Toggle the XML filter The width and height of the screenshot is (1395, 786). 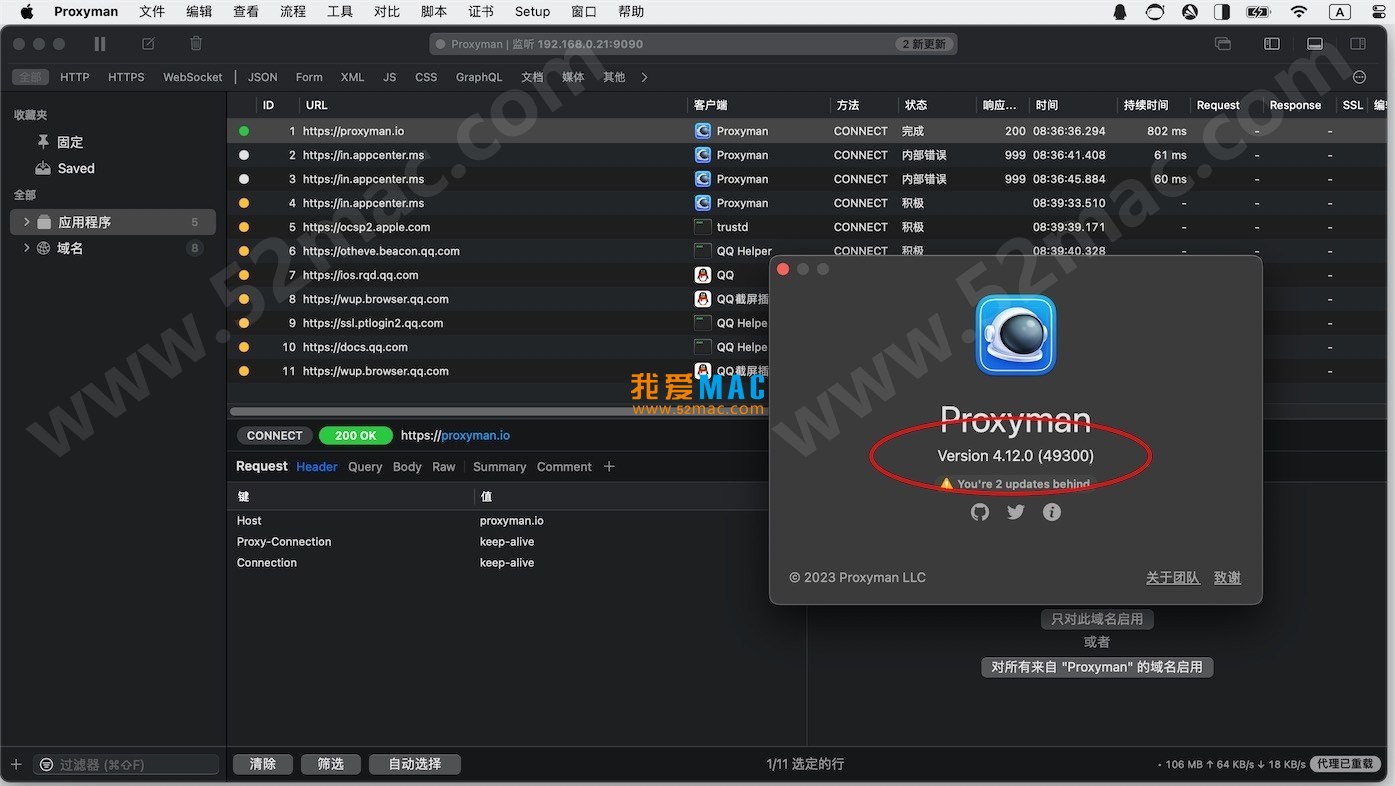point(352,77)
